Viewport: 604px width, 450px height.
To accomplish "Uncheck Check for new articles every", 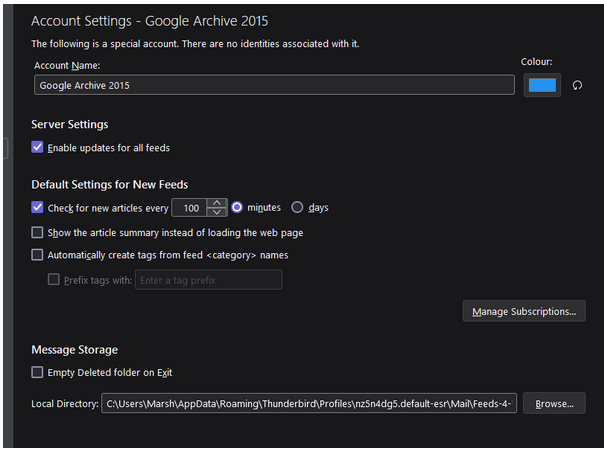I will (x=37, y=207).
